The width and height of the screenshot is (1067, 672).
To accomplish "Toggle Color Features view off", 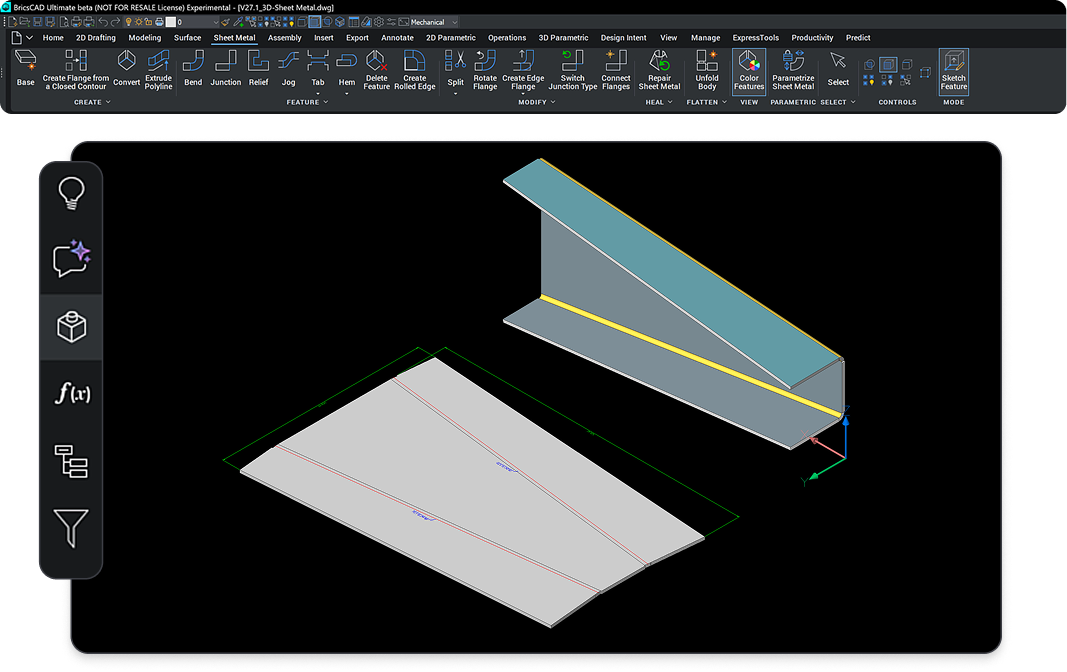I will [x=749, y=71].
